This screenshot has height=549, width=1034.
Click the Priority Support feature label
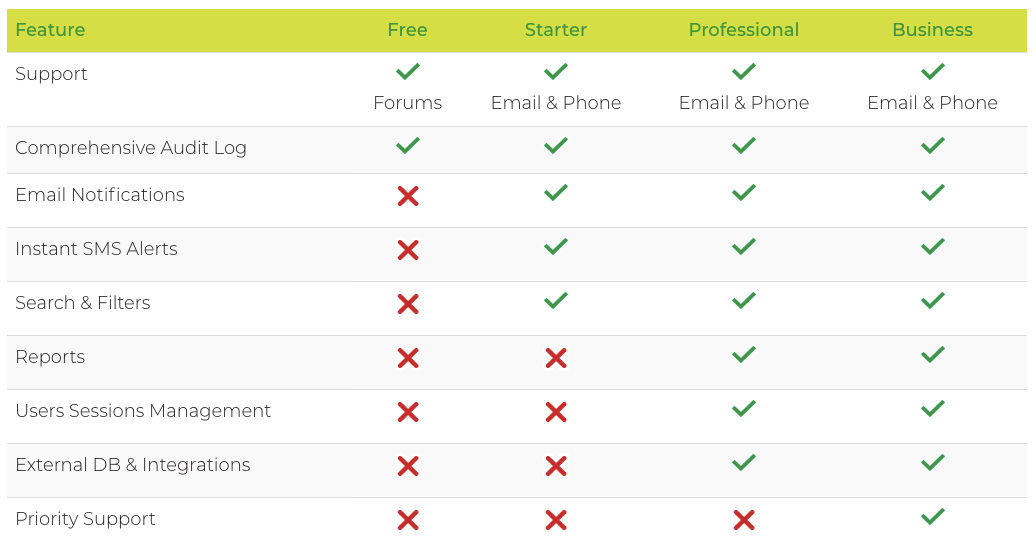(86, 519)
